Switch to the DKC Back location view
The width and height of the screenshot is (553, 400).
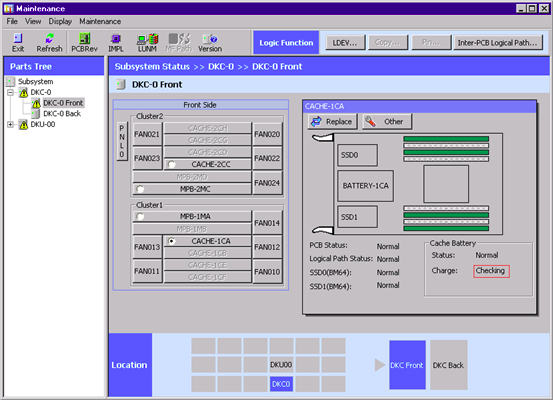point(449,365)
